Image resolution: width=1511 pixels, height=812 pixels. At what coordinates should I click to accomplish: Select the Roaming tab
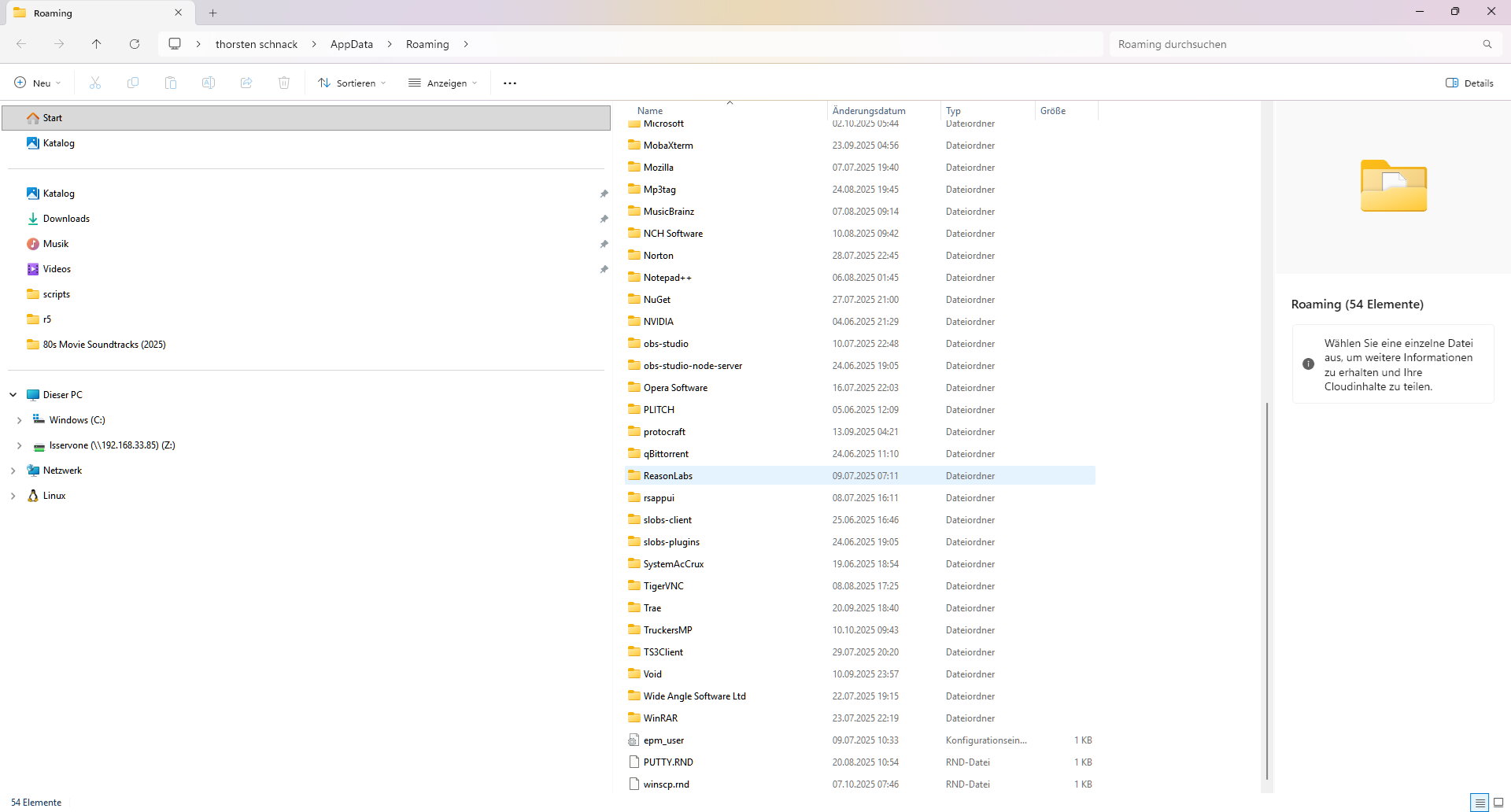pos(87,13)
